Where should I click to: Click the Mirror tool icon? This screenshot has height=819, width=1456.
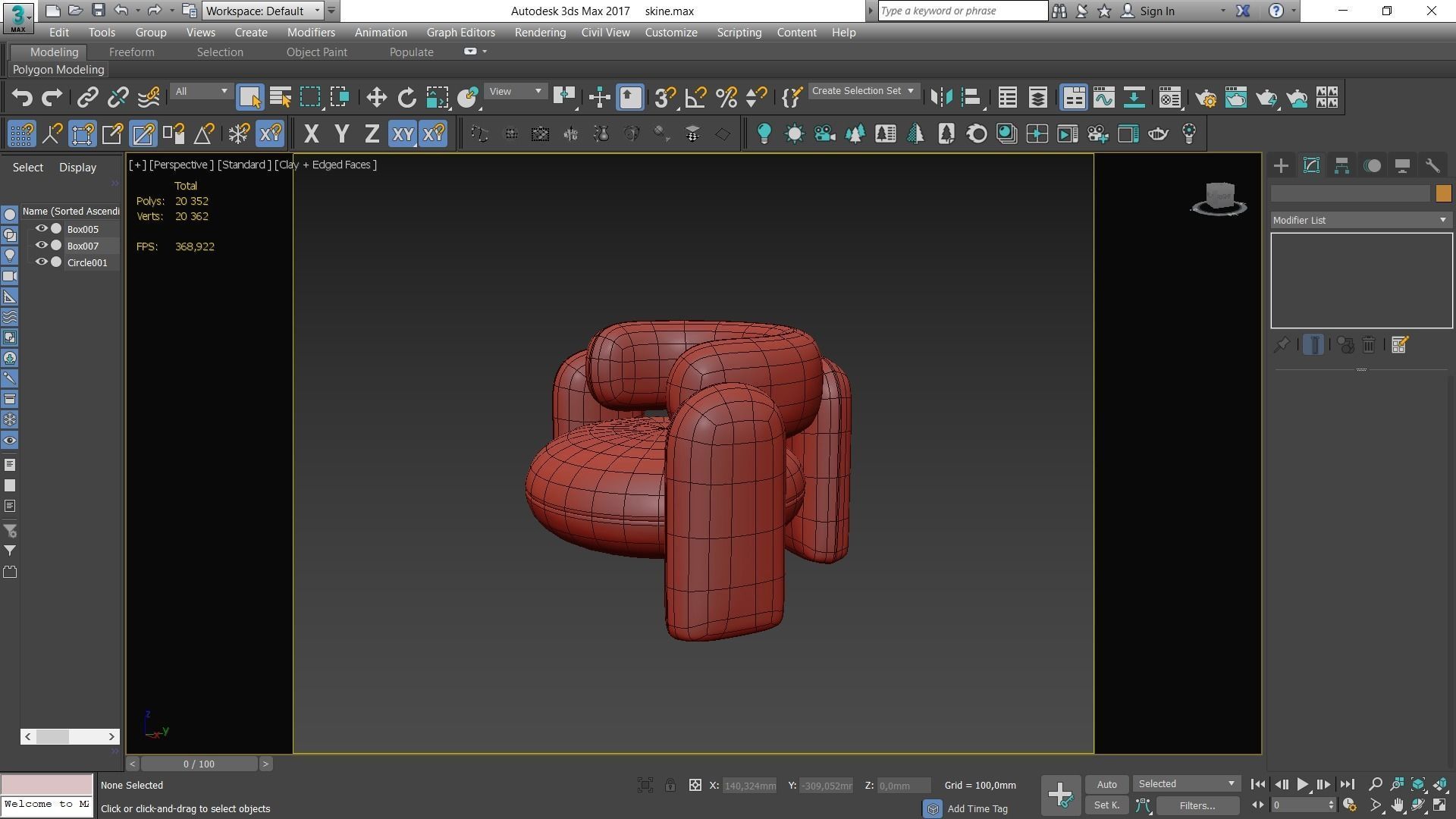pyautogui.click(x=941, y=98)
